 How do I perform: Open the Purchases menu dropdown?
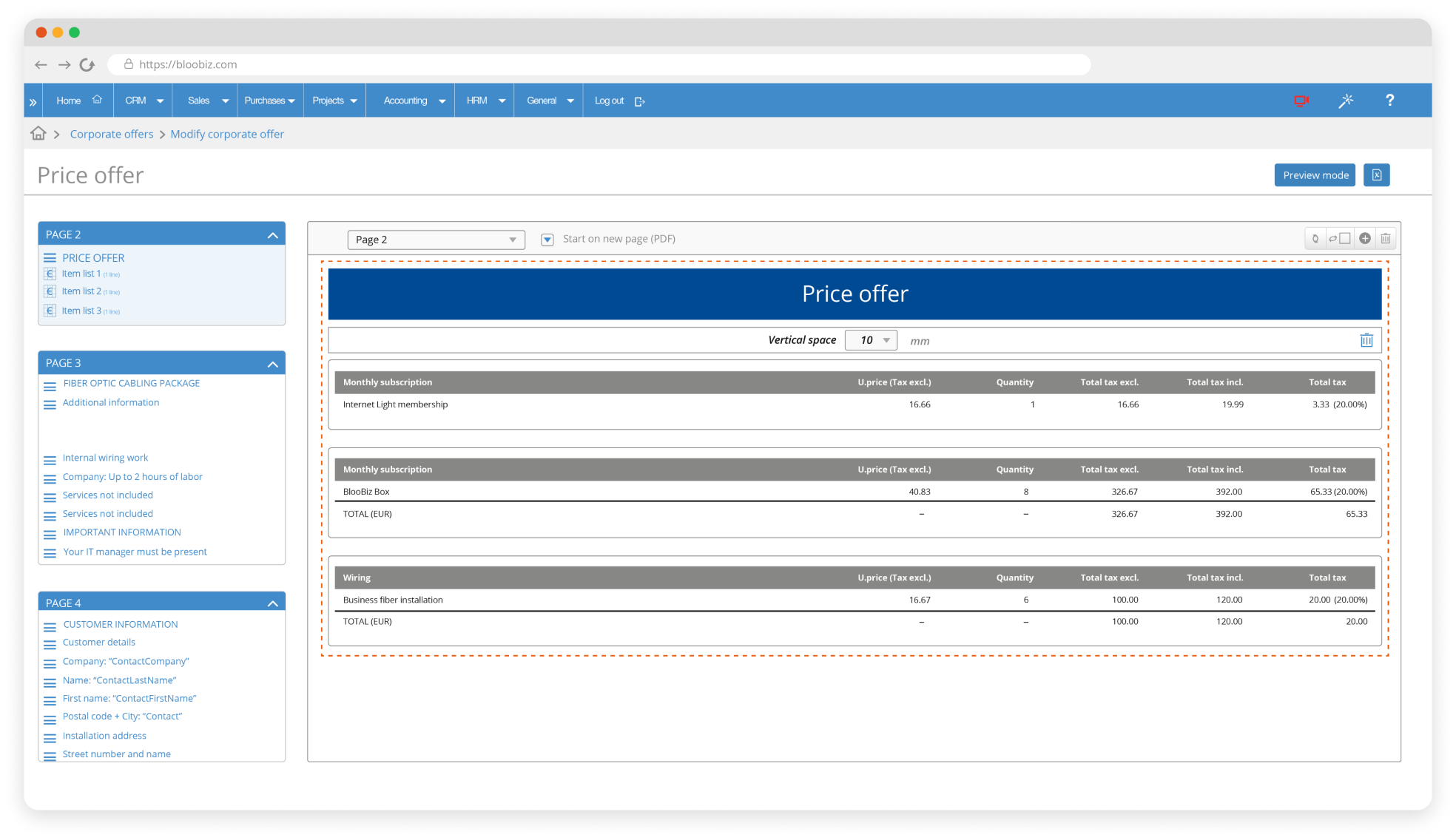269,101
